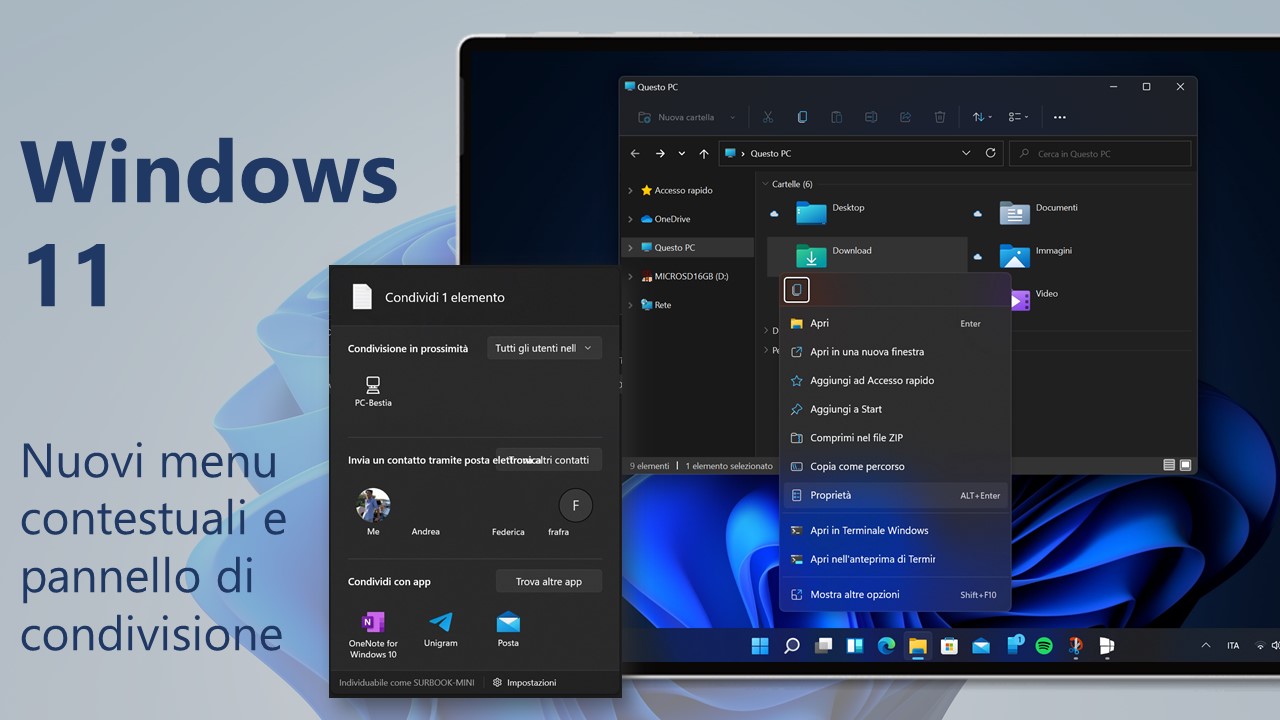This screenshot has width=1280, height=720.
Task: Open the Immagini folder
Action: pyautogui.click(x=1035, y=255)
